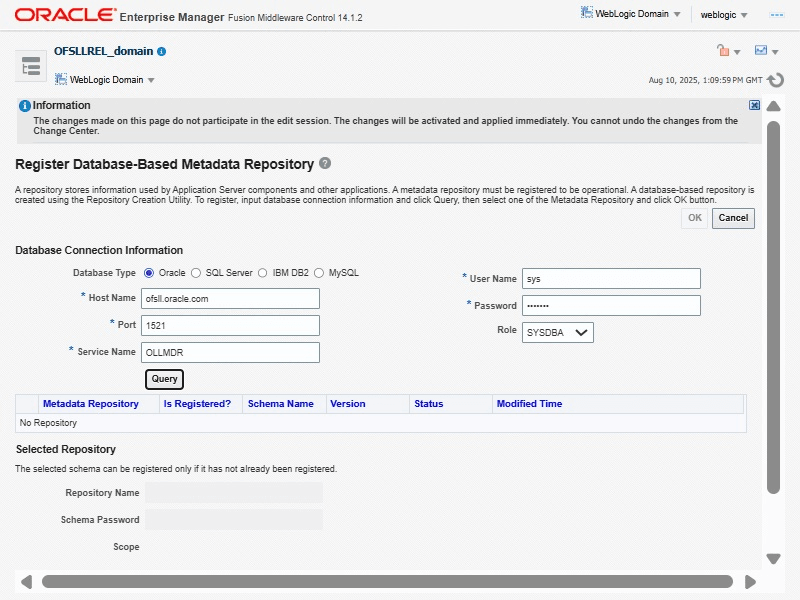800x600 pixels.
Task: Click the timestamp Aug 10, 2025 text
Action: point(706,80)
